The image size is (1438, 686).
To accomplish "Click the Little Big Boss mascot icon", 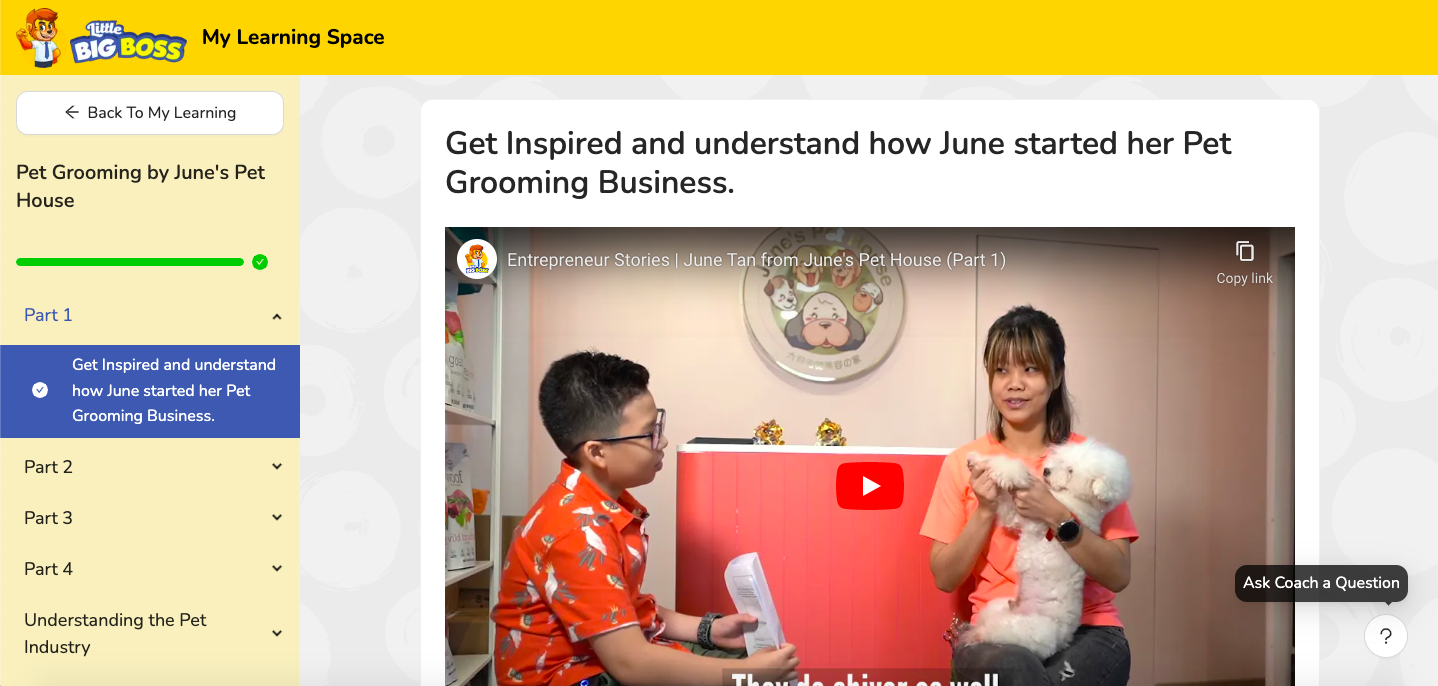I will tap(39, 37).
